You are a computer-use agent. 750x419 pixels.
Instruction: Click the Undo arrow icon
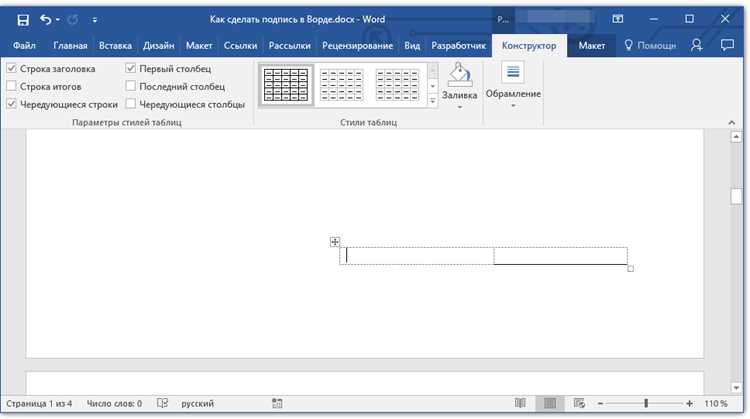pyautogui.click(x=45, y=20)
